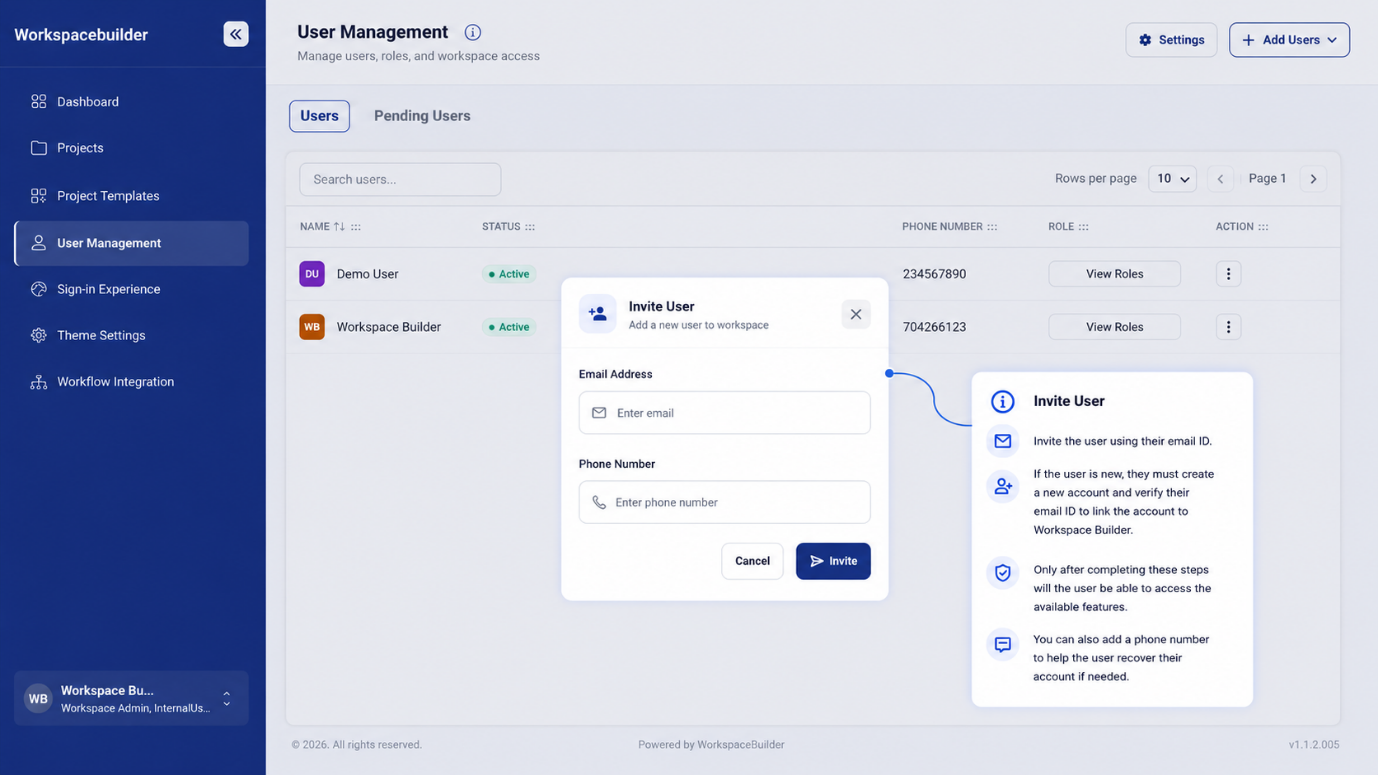
Task: Click the Workspace Builder name in the table
Action: (x=389, y=327)
